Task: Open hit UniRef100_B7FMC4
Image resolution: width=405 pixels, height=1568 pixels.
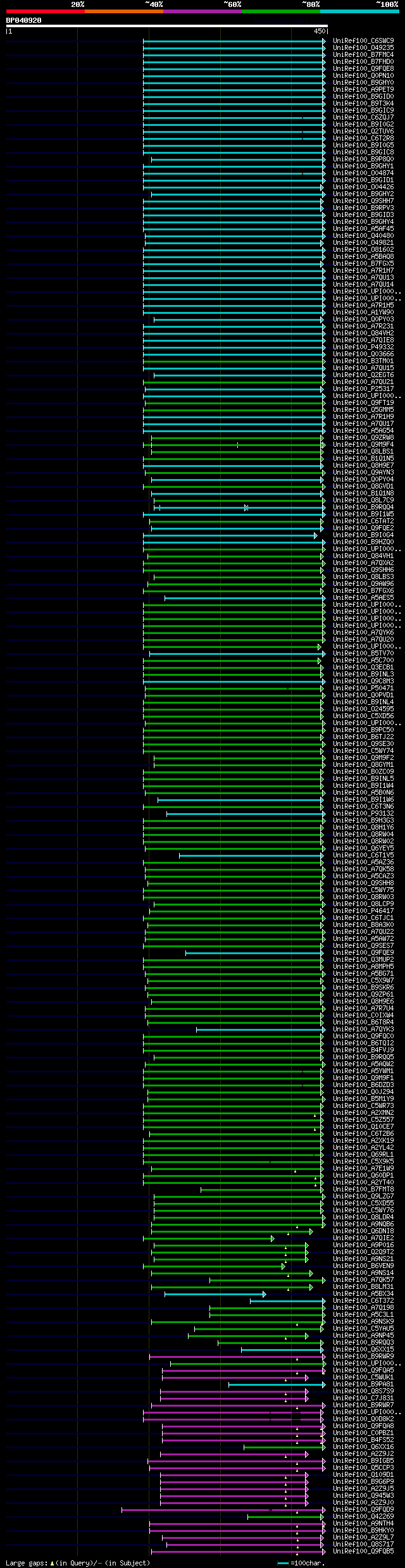Action: coord(363,54)
